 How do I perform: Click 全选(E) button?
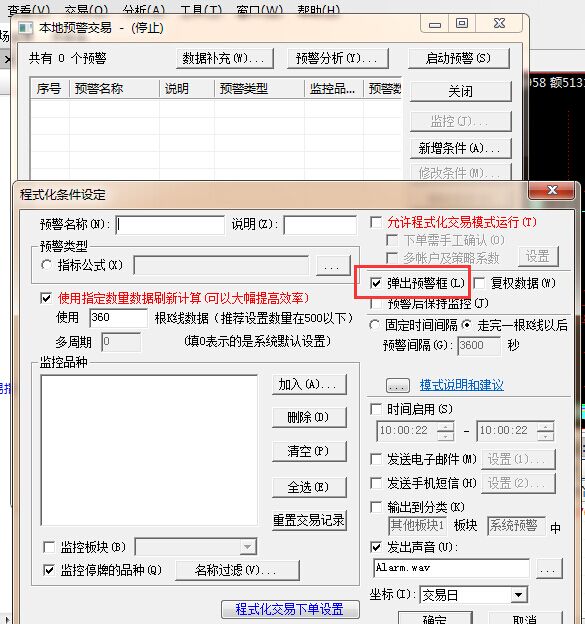point(309,487)
